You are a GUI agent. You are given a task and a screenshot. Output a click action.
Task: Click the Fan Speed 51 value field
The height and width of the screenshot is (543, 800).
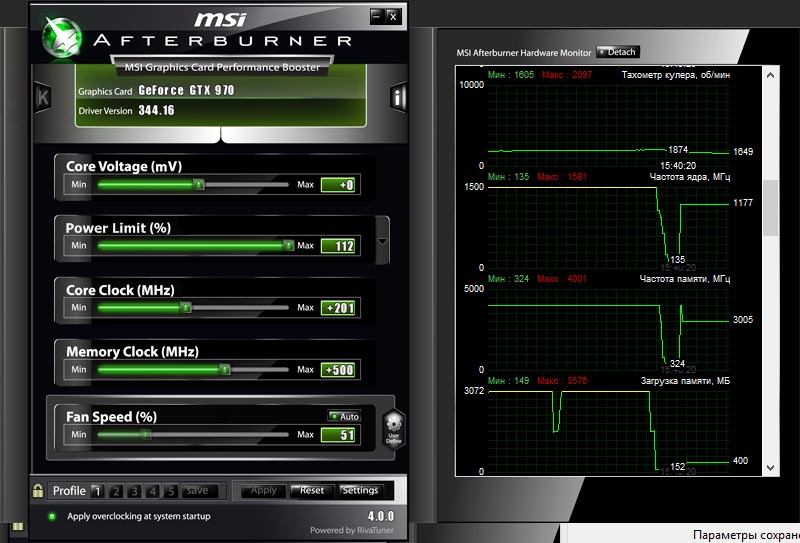(x=338, y=435)
